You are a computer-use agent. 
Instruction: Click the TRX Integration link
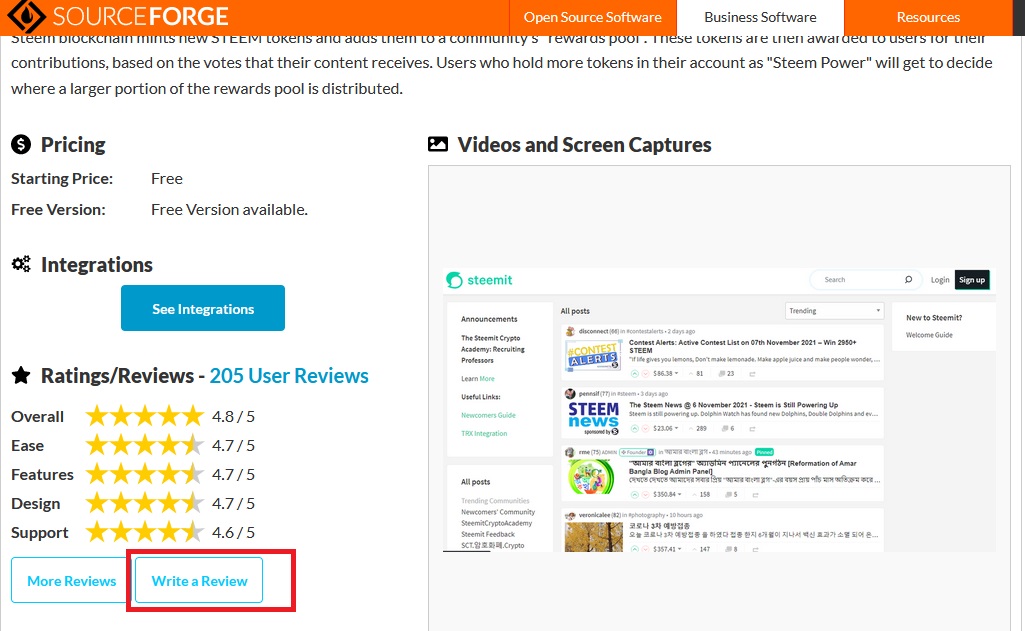pyautogui.click(x=484, y=434)
